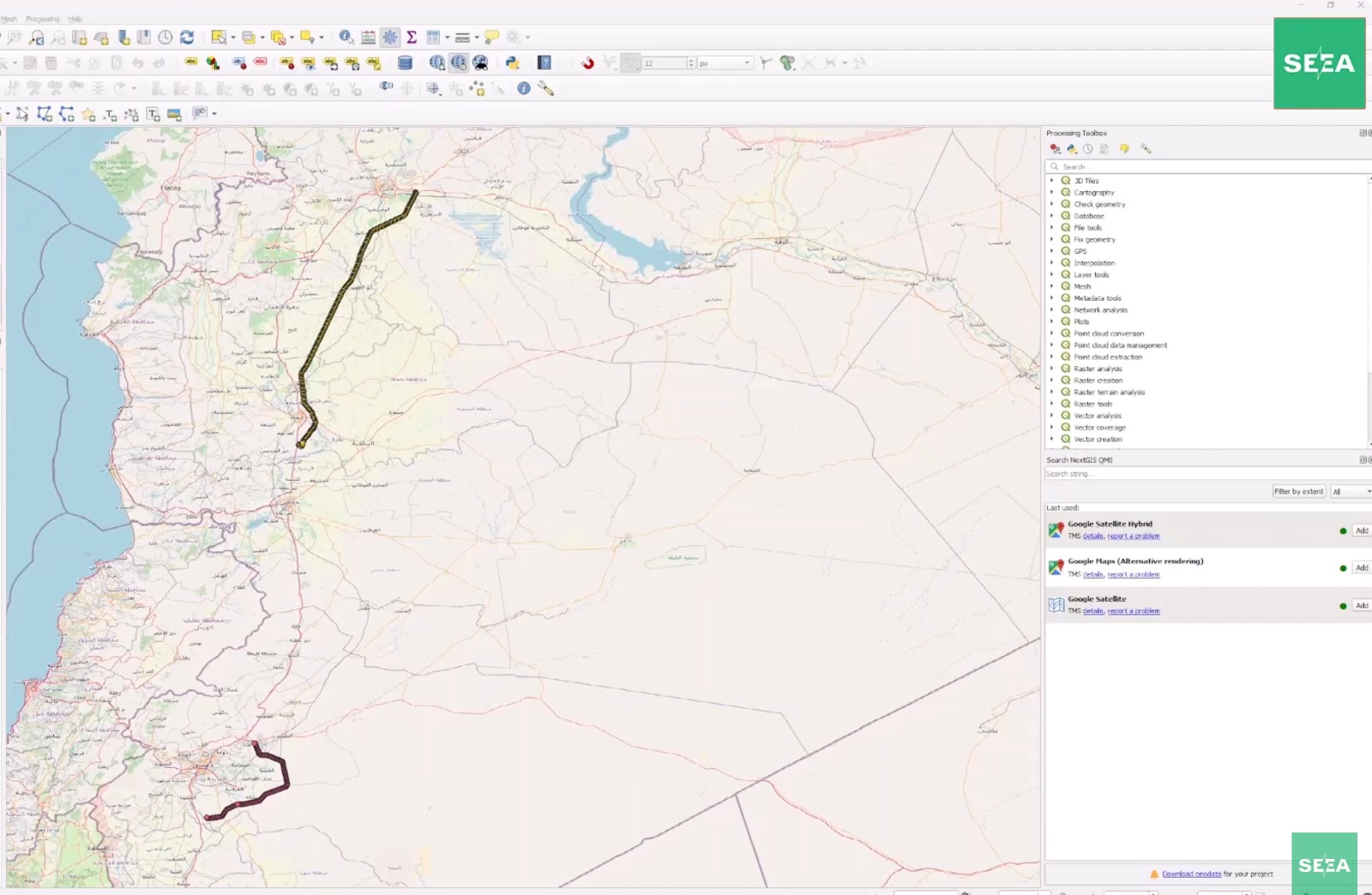Click the Refresh map icon
Viewport: 1372px width, 895px height.
(x=186, y=38)
